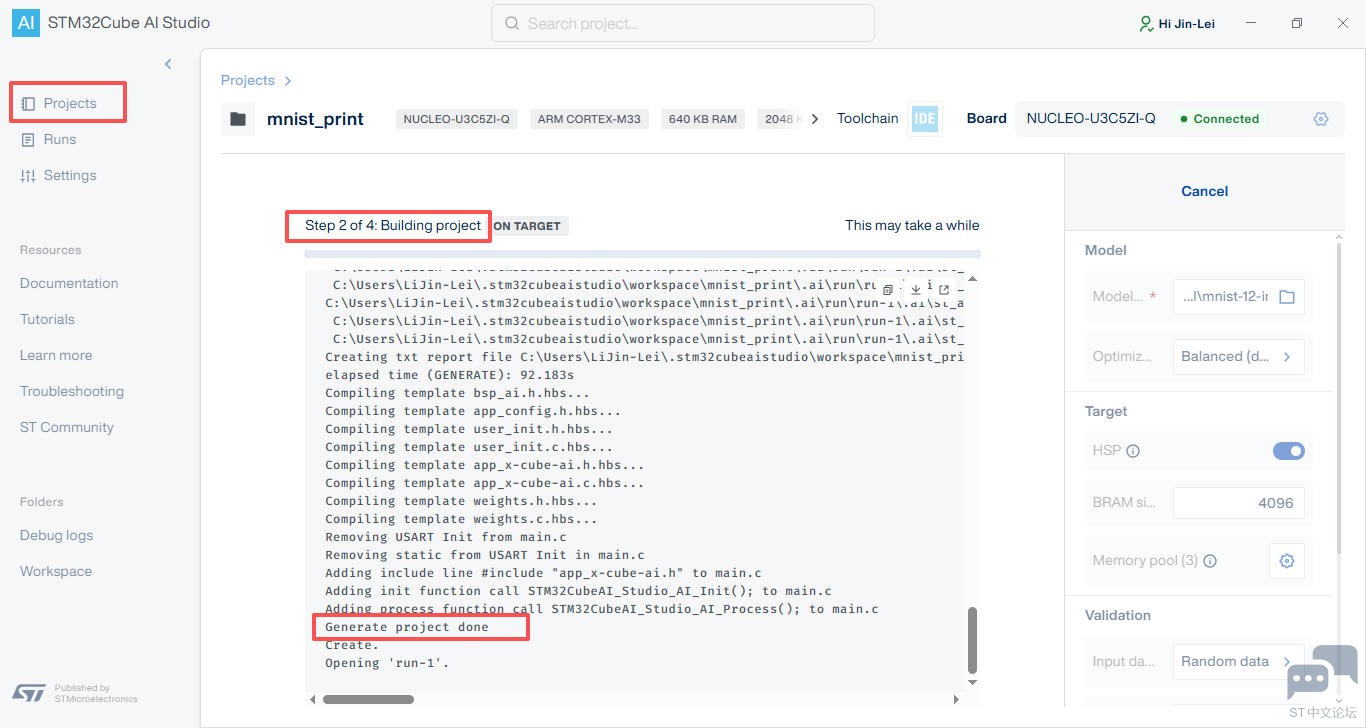The image size is (1366, 728).
Task: Click the 'Generate project done' log line
Action: click(x=407, y=627)
